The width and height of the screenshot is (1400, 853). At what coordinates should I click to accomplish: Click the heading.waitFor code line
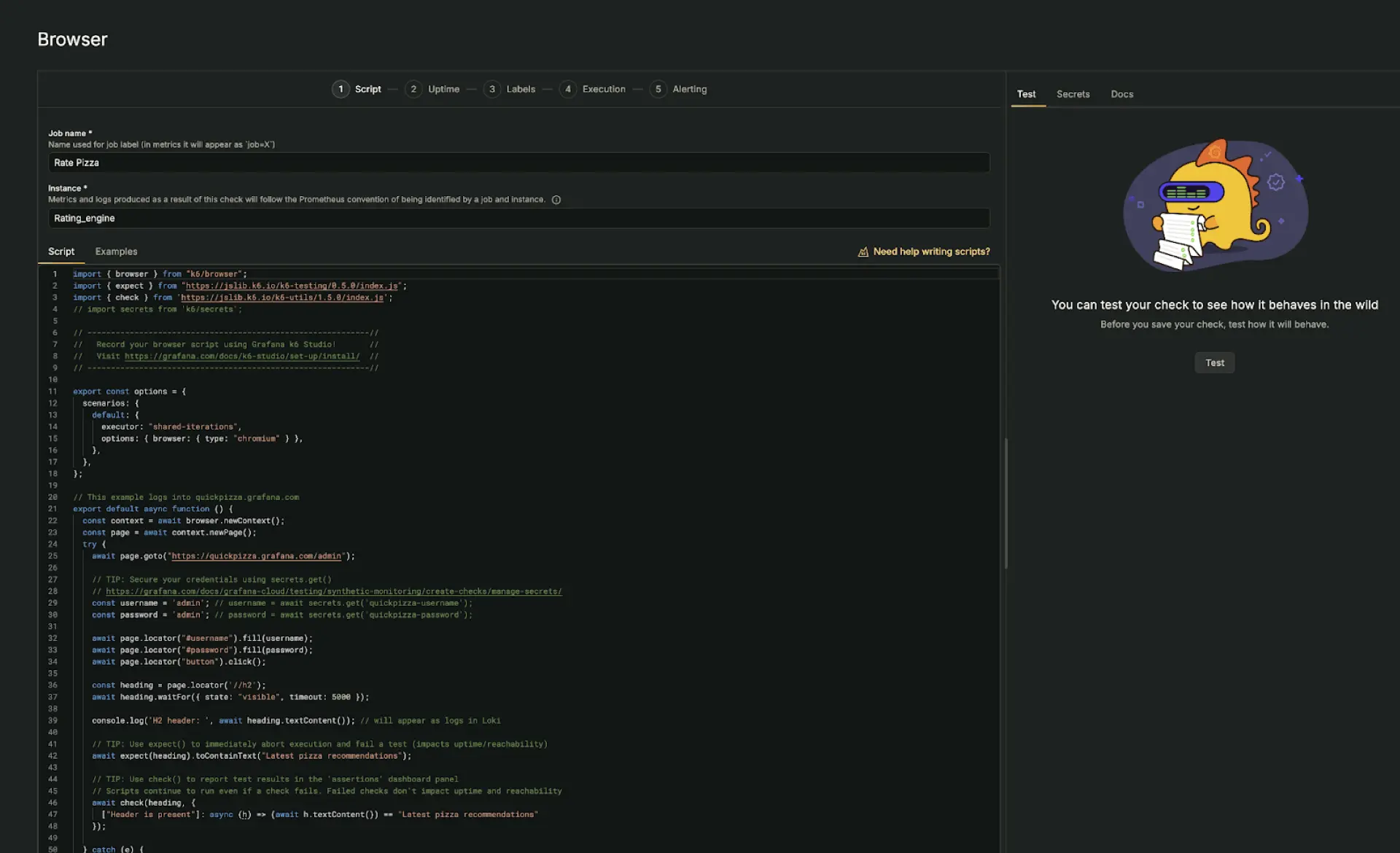pos(230,697)
